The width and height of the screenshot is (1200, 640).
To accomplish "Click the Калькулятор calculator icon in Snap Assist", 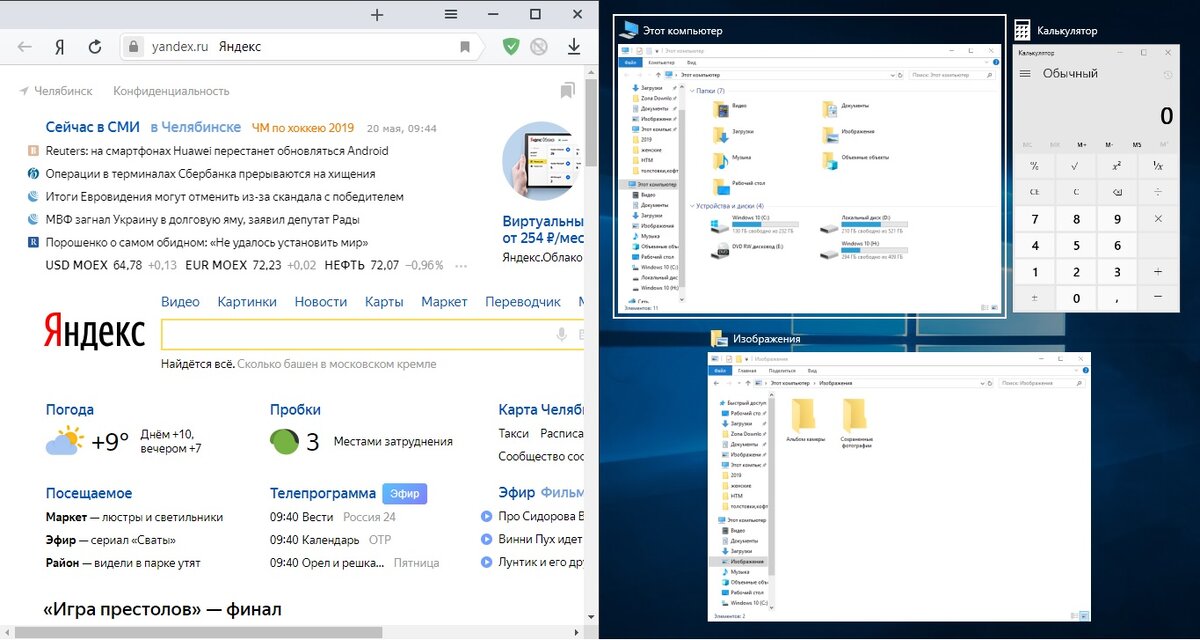I will (1023, 30).
